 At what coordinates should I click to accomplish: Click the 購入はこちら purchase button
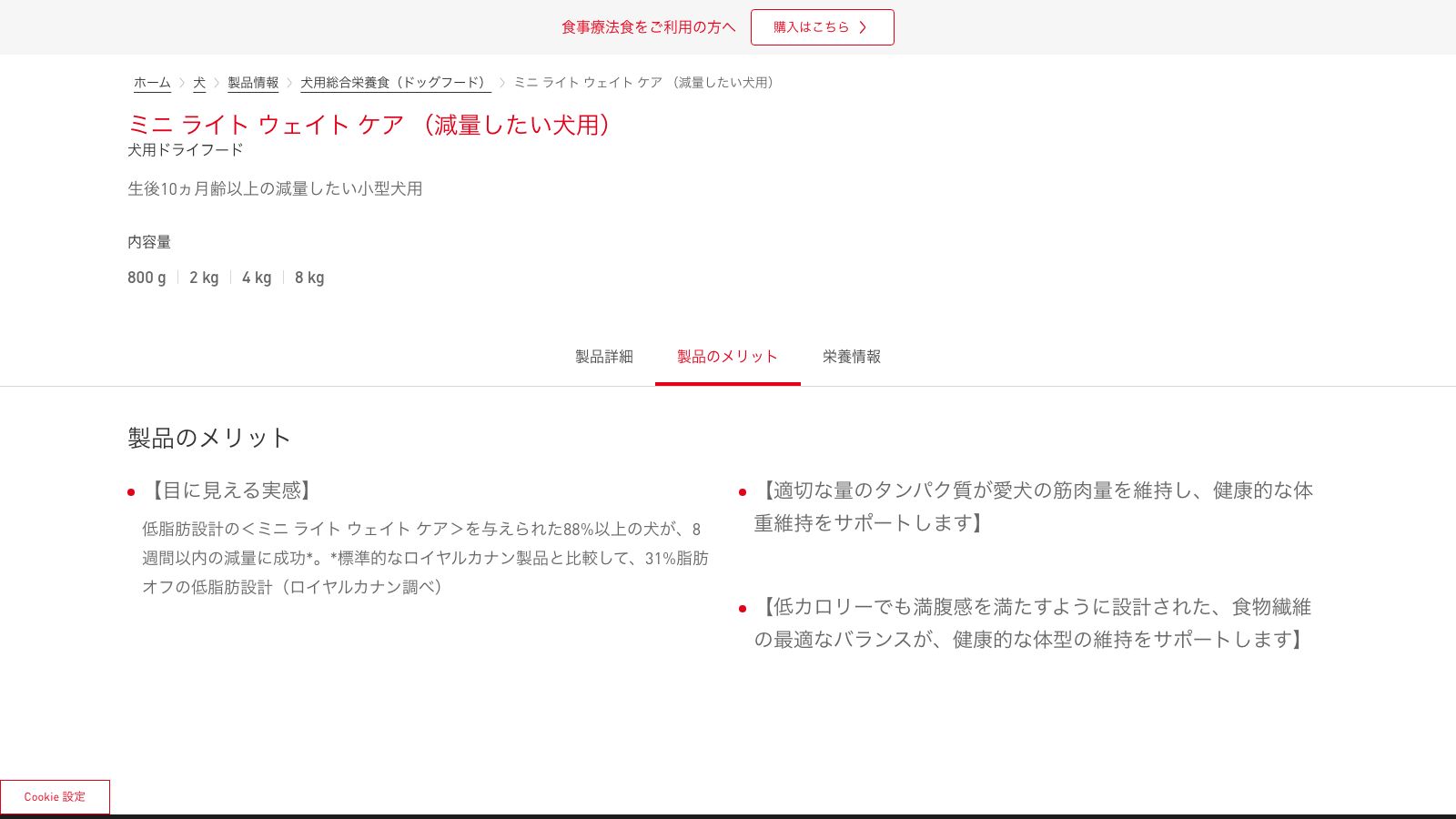tap(822, 27)
